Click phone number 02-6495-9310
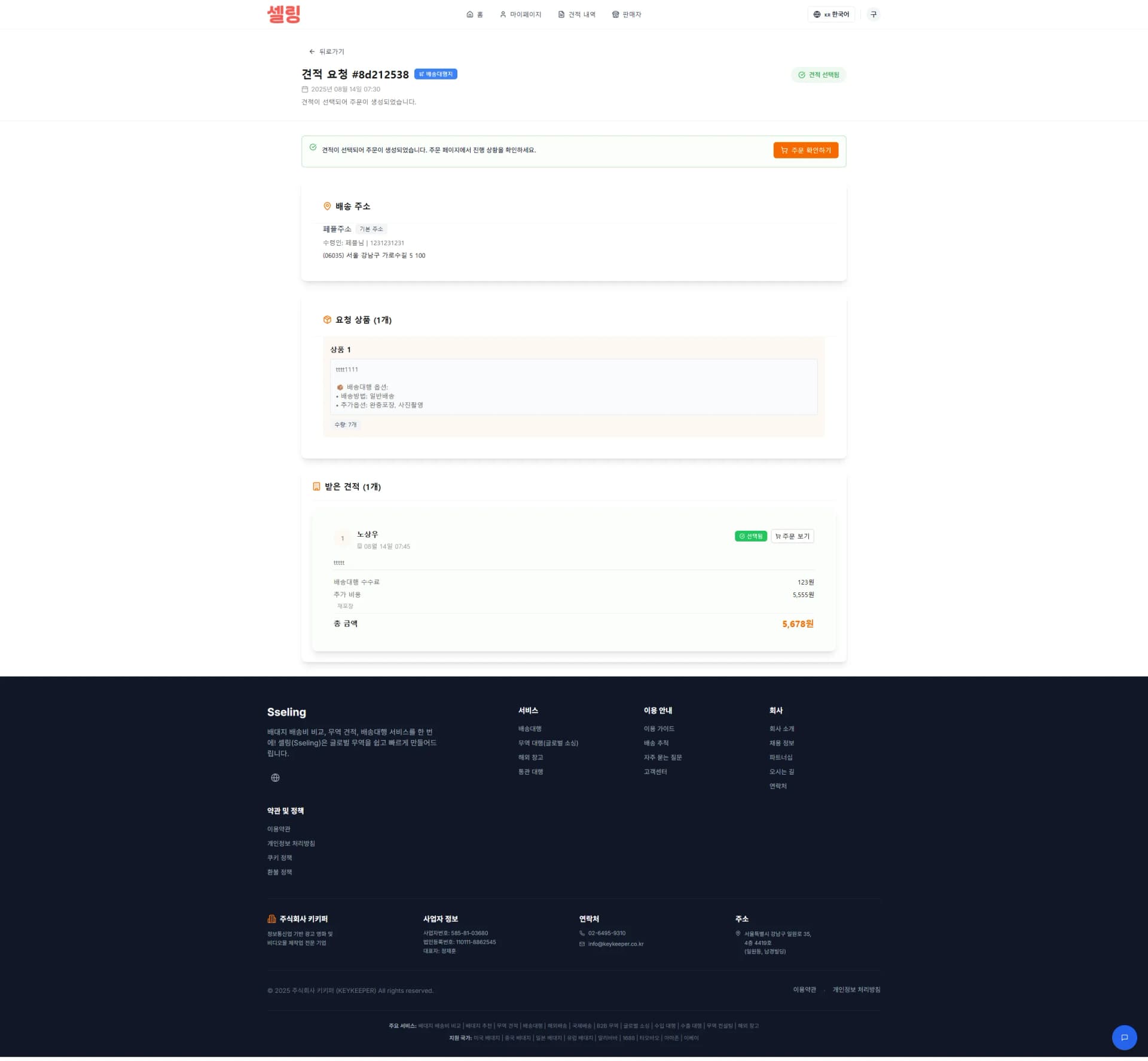Viewport: 1148px width, 1061px height. click(x=607, y=933)
